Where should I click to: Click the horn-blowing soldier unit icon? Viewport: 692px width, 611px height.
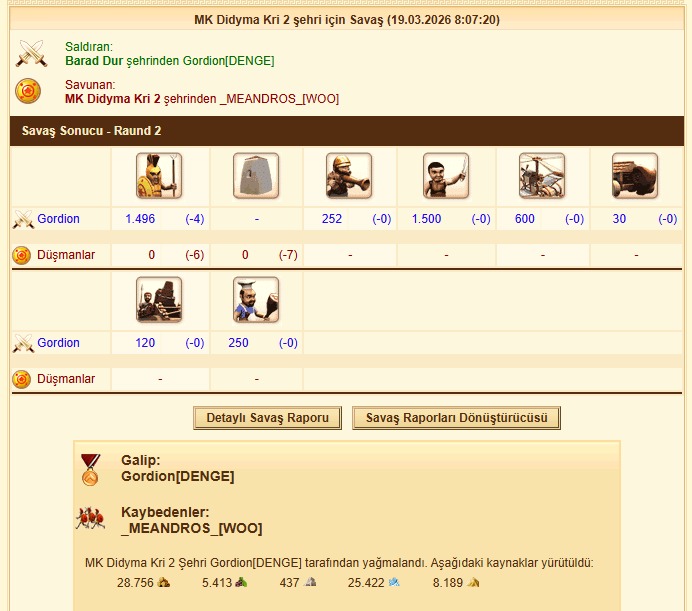(349, 176)
